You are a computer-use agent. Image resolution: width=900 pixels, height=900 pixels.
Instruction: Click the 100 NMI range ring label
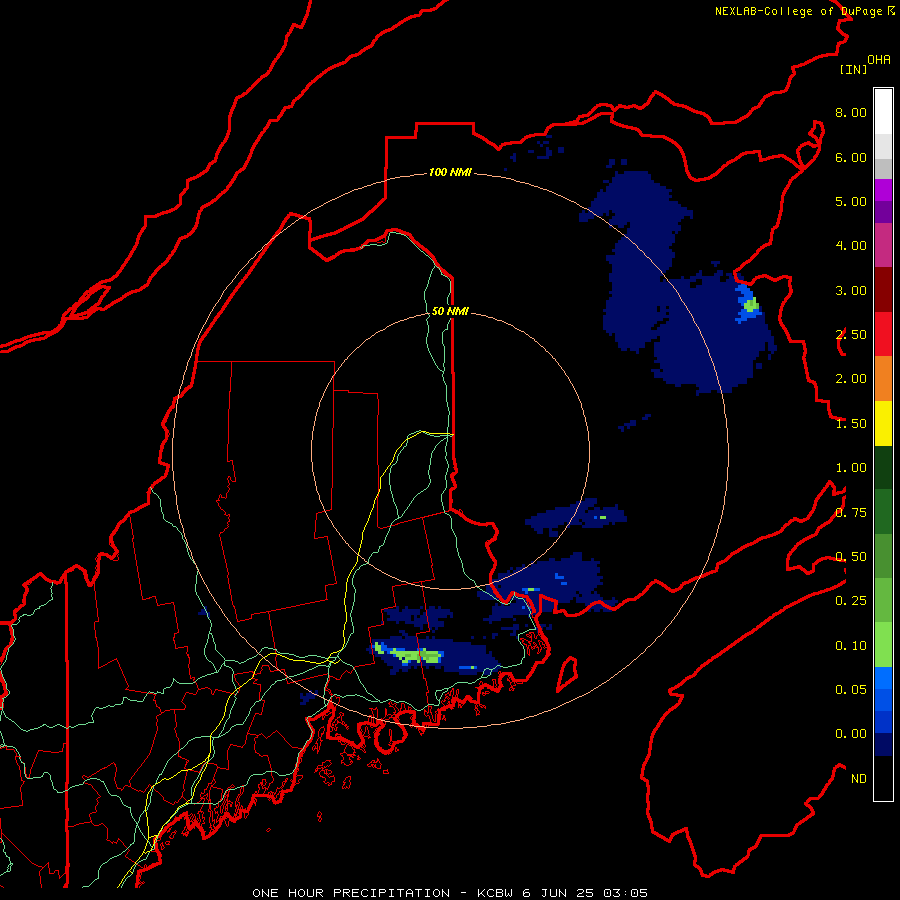[450, 172]
